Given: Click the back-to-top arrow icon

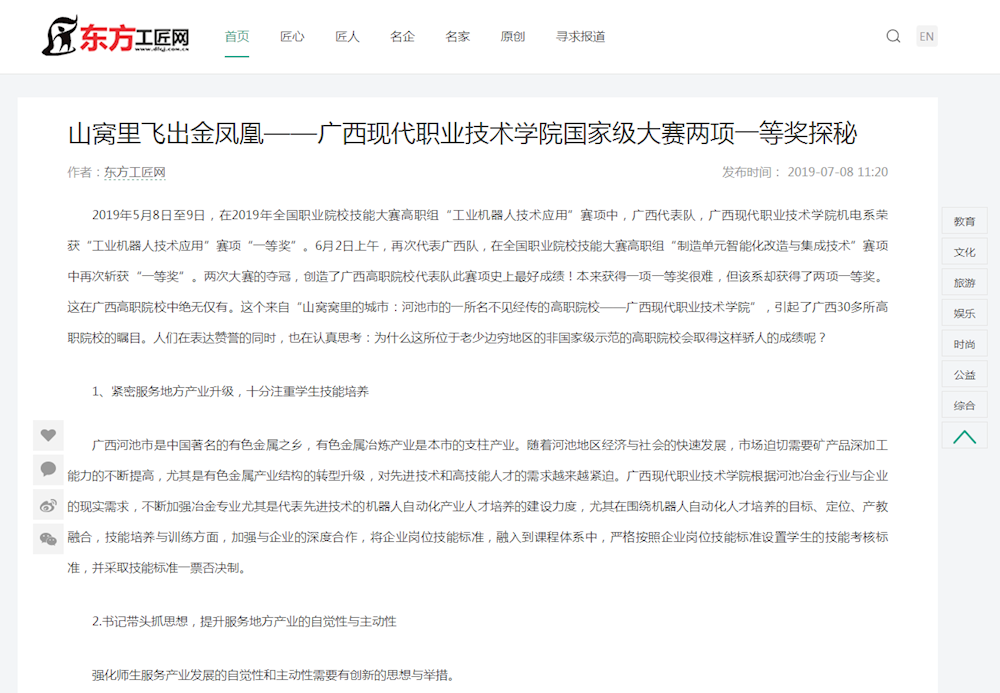Looking at the screenshot, I should click(964, 436).
